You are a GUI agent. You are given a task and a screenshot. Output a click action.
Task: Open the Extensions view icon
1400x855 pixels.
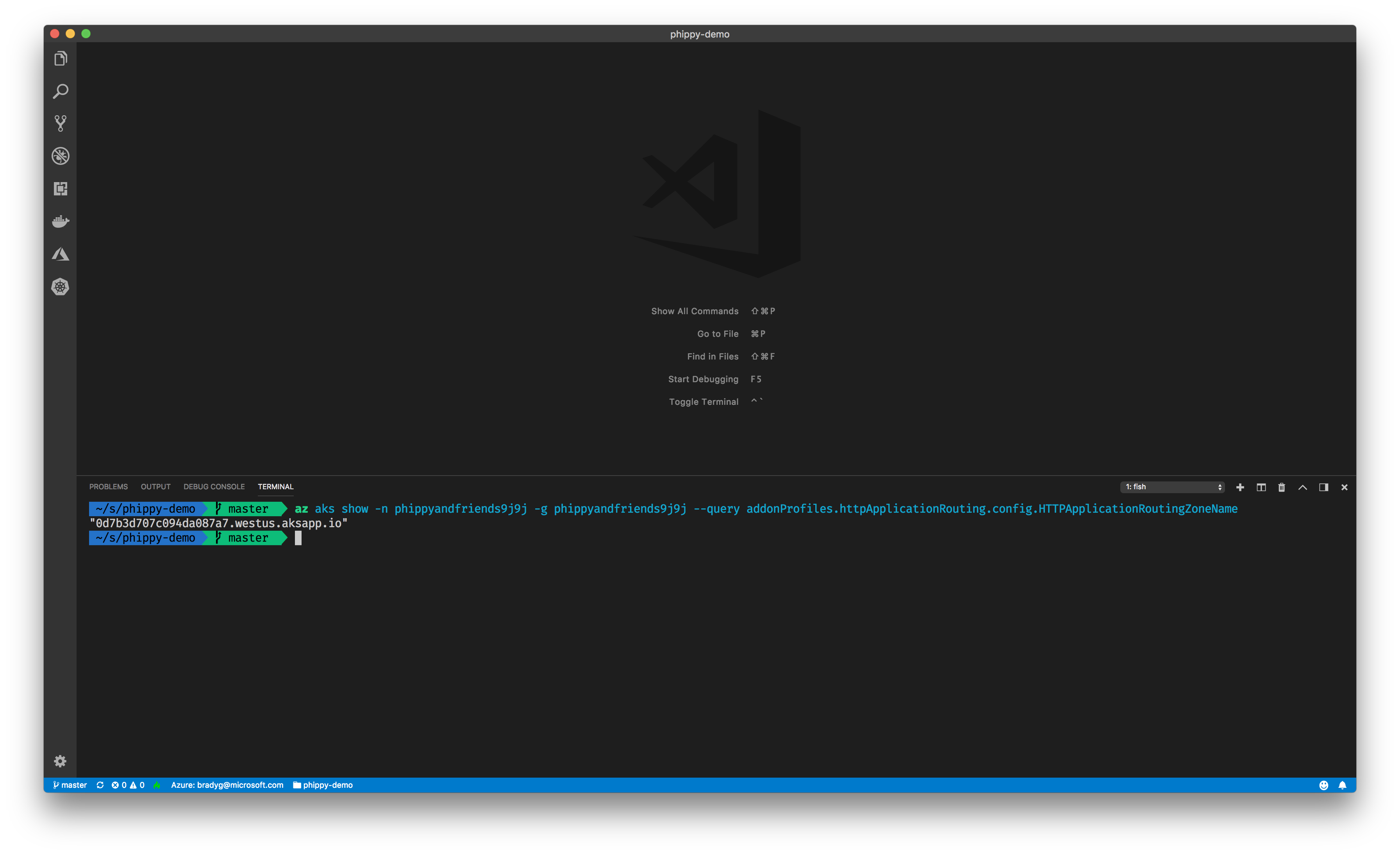[x=60, y=189]
